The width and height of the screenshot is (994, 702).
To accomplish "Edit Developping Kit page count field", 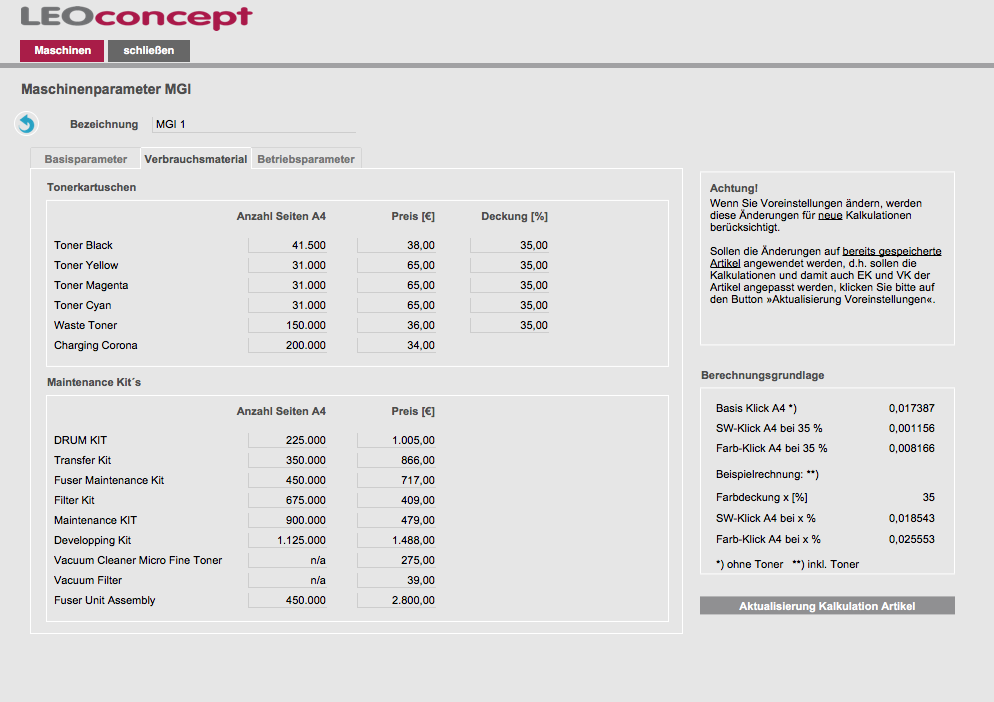I will [x=287, y=540].
